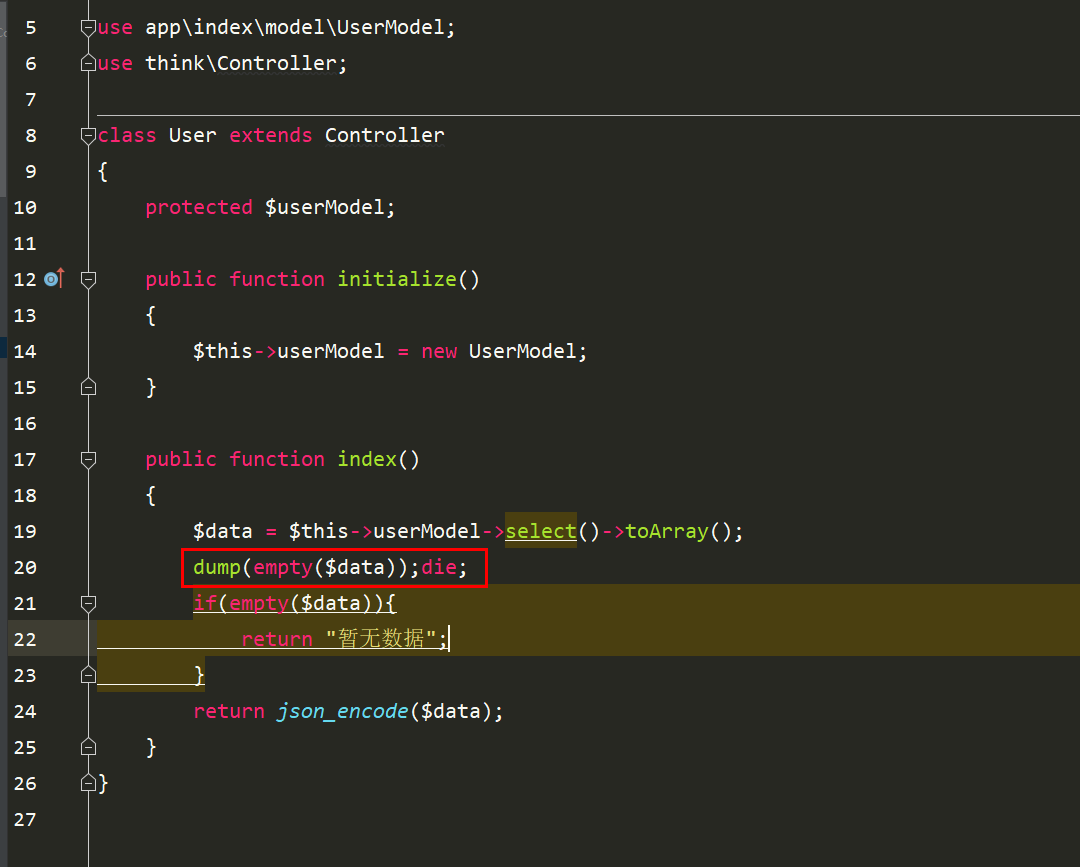Viewport: 1080px width, 867px height.
Task: Click fold end marker on line 26
Action: pos(88,783)
